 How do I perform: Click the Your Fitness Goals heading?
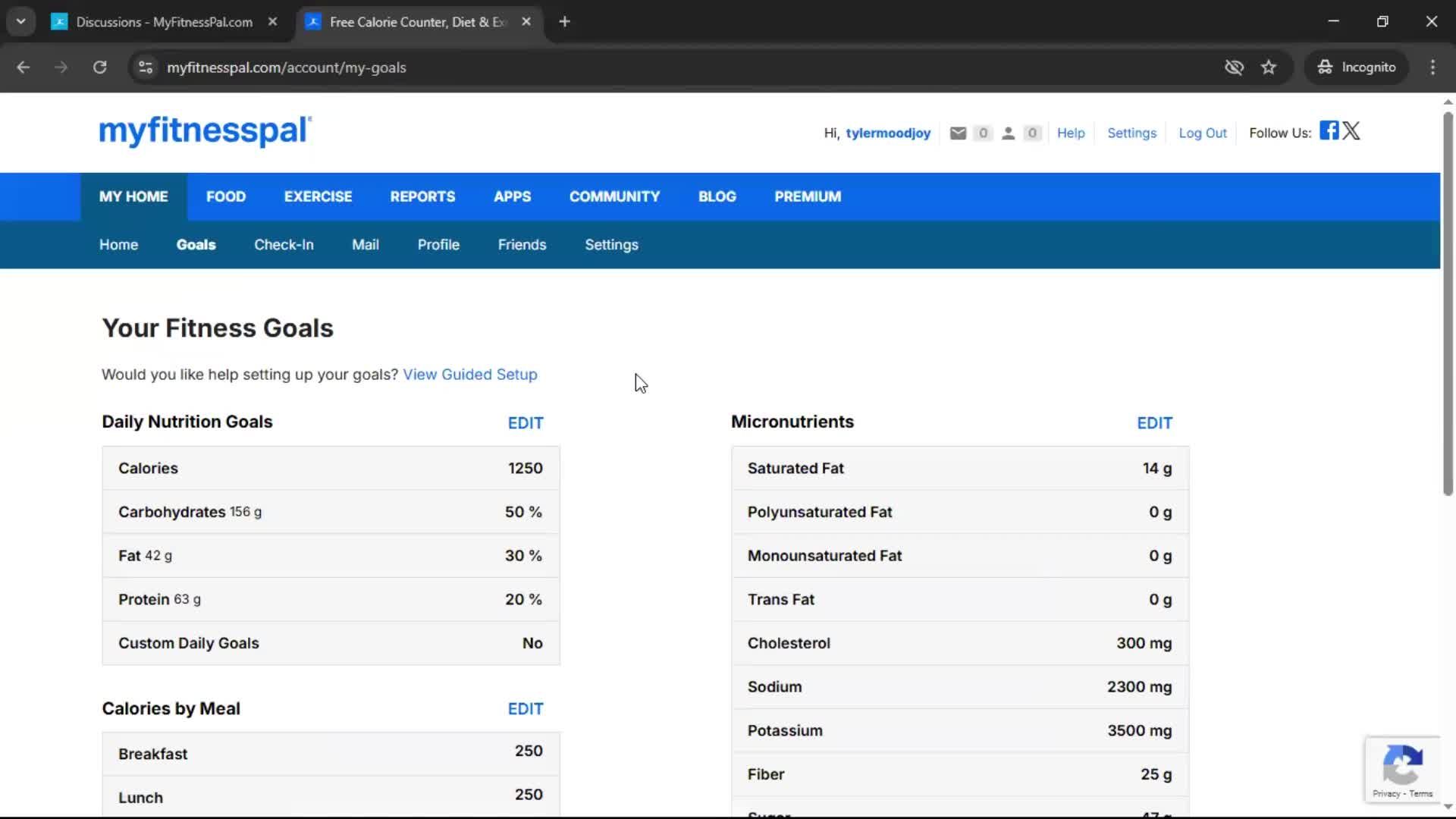[218, 328]
